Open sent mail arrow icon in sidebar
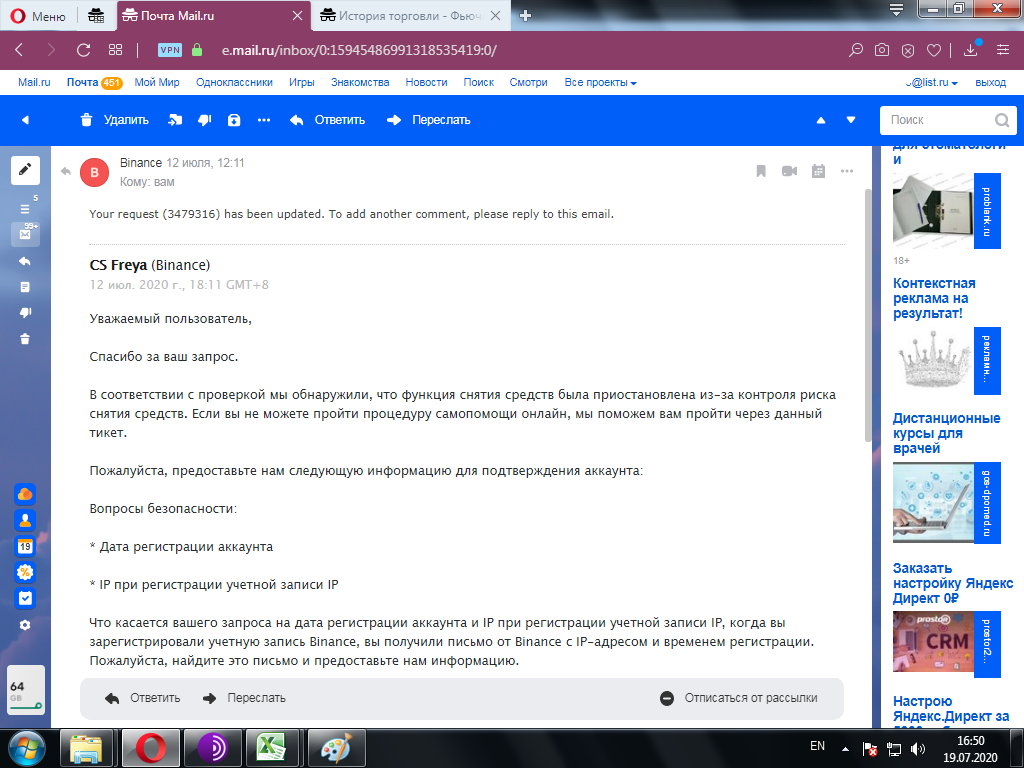Screen dimensions: 1024x768 pyautogui.click(x=25, y=261)
